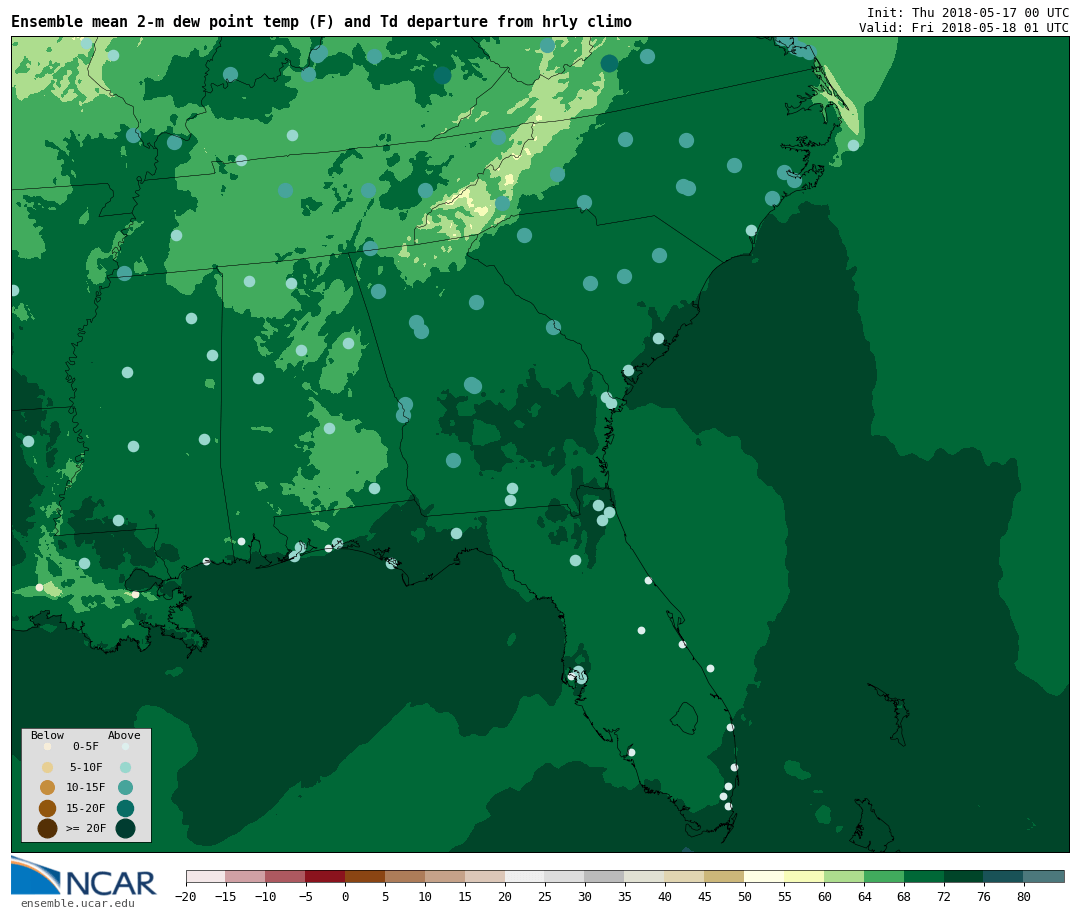Click the 'Valid: Fri 2018-05-18 01 UTC' text

coord(964,28)
